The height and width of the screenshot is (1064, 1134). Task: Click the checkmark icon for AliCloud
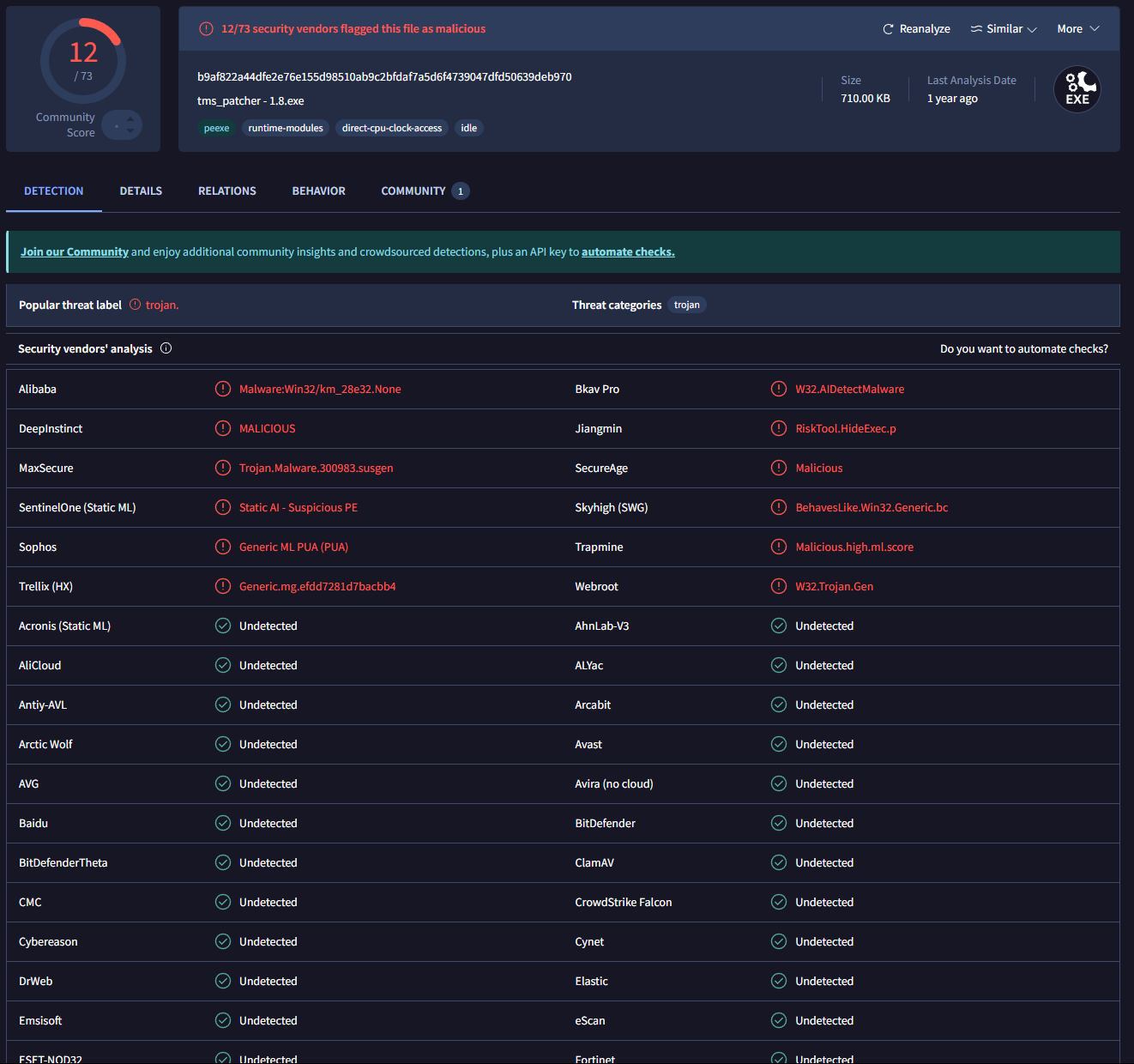tap(223, 665)
